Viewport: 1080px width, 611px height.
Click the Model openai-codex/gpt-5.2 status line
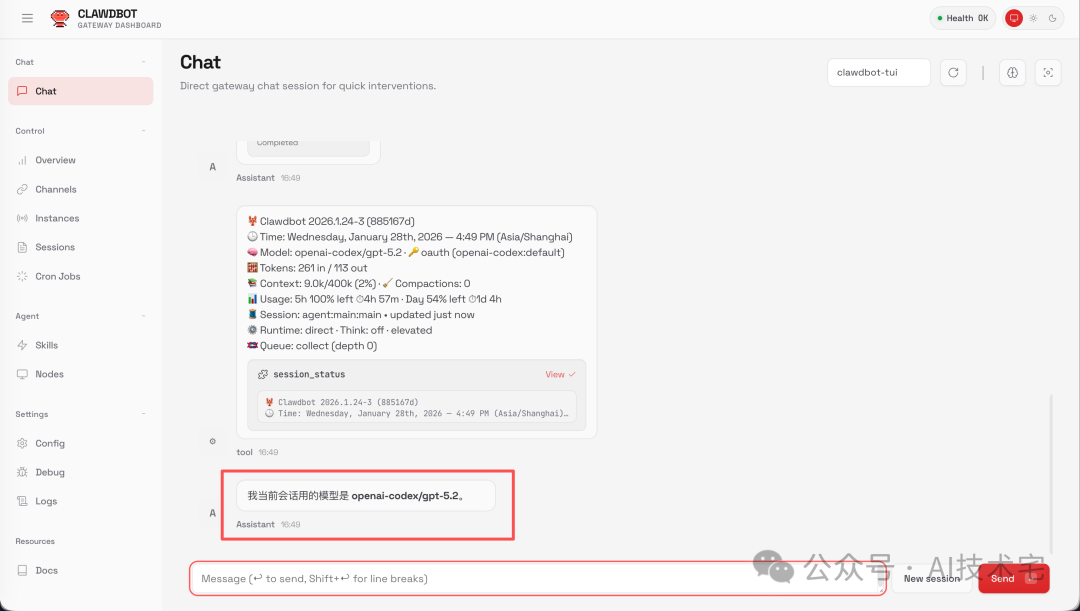click(x=406, y=252)
